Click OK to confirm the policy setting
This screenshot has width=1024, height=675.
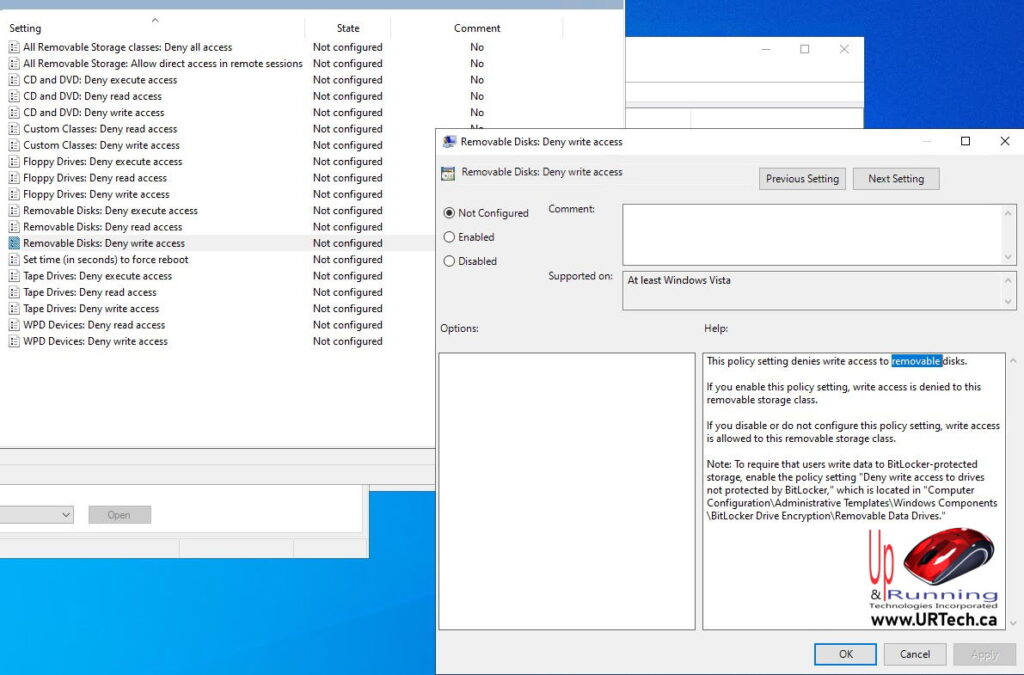[x=845, y=653]
